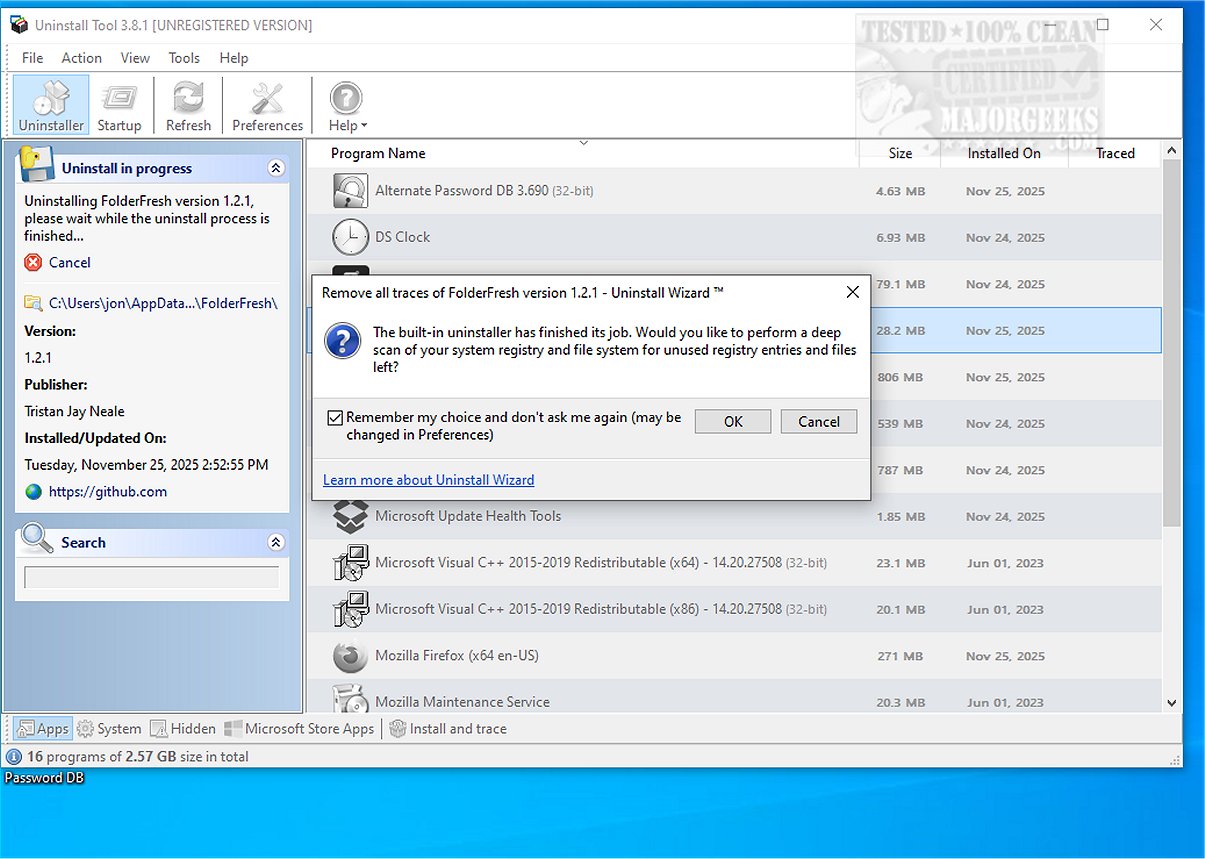
Task: Sort by Installed On column header
Action: coord(1004,153)
